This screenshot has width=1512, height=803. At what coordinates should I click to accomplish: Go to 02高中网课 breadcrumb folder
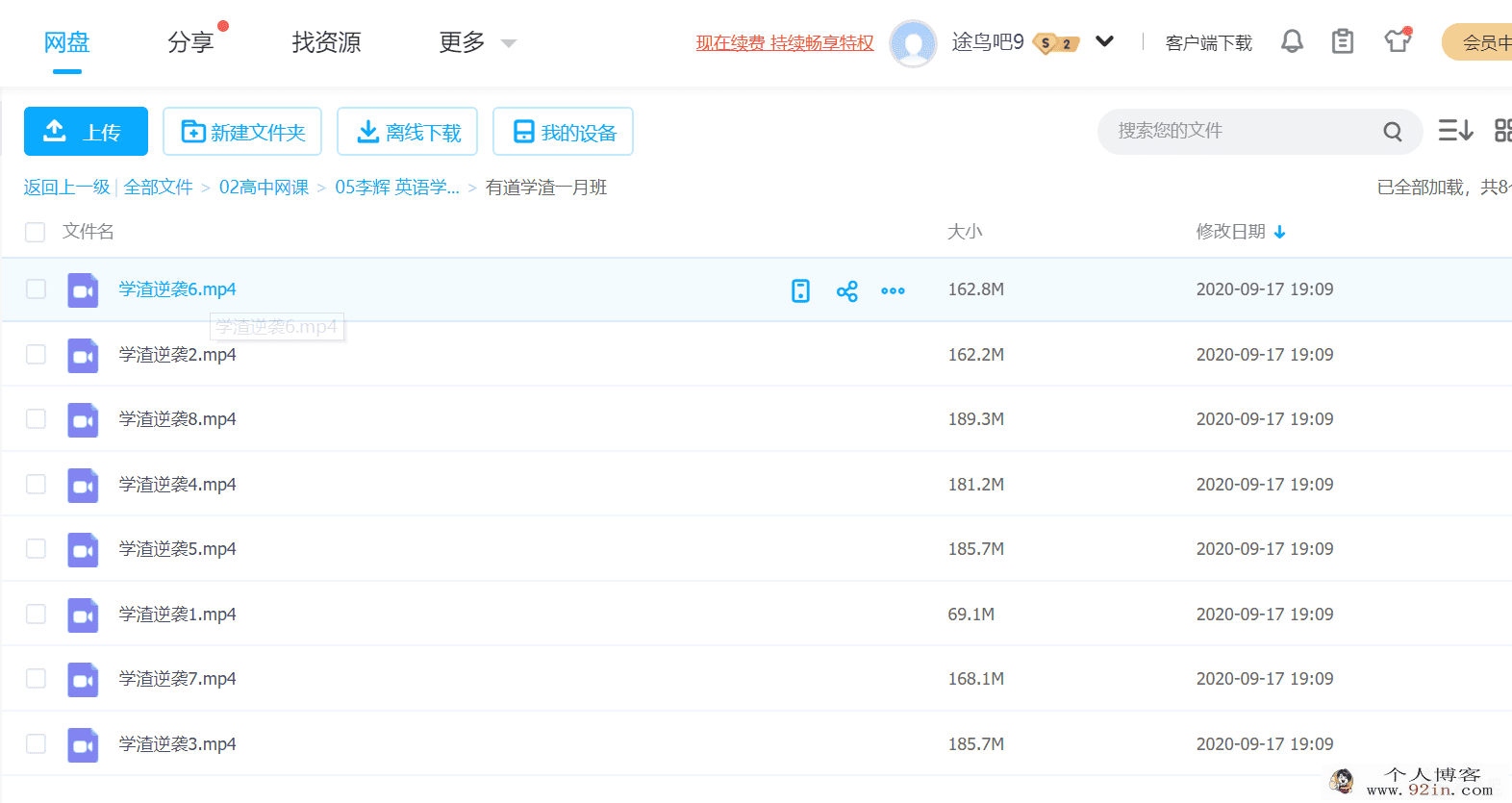264,188
